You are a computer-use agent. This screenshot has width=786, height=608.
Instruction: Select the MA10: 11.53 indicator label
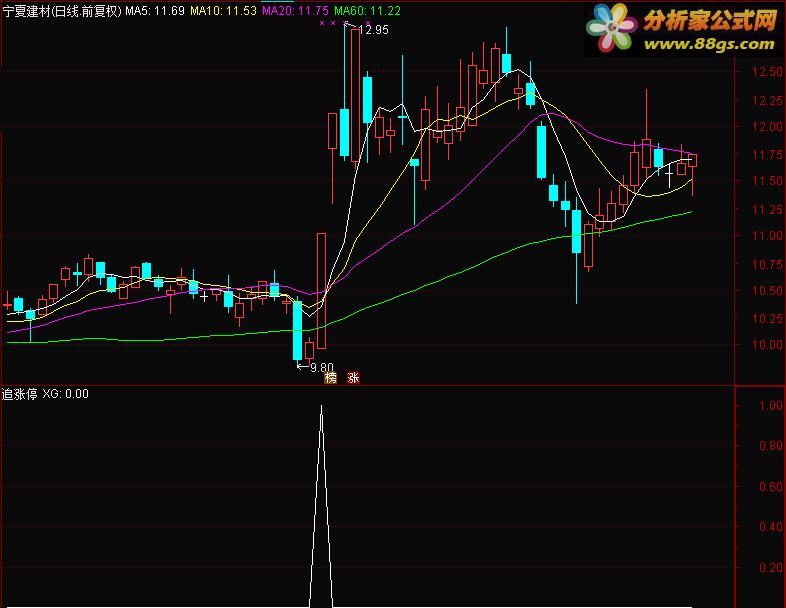pos(224,11)
